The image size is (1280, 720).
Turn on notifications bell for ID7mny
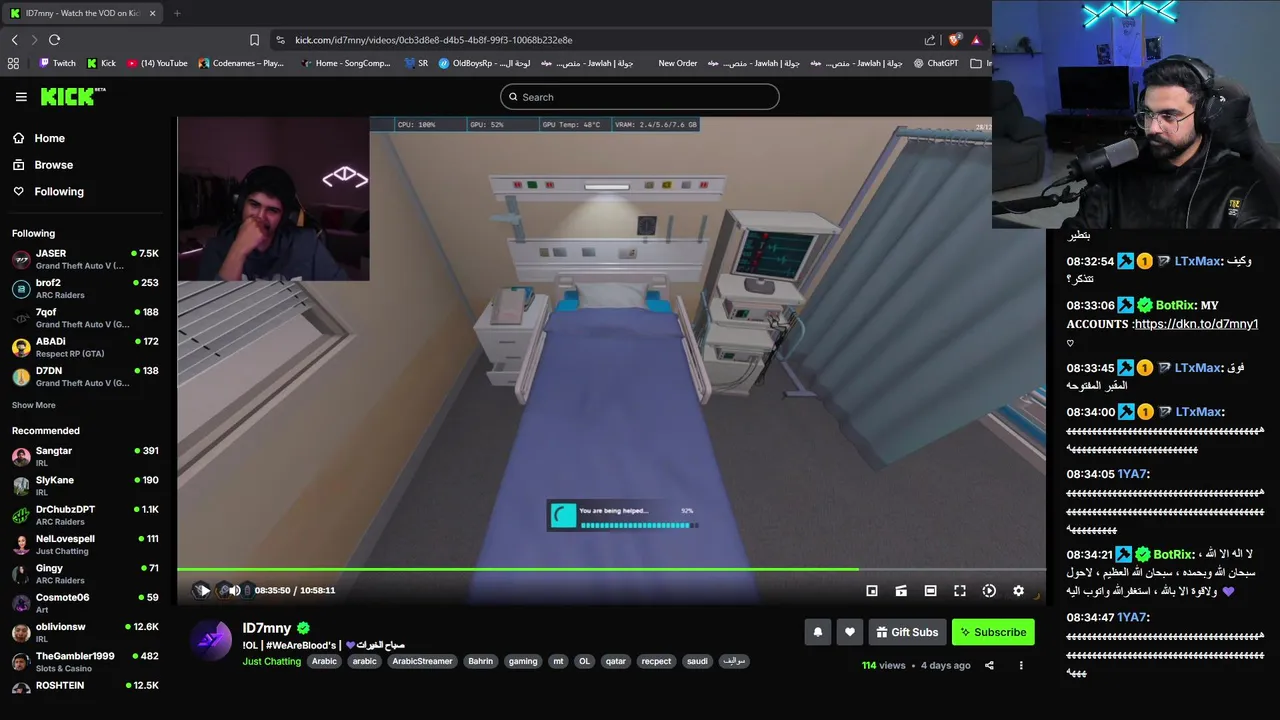[818, 632]
